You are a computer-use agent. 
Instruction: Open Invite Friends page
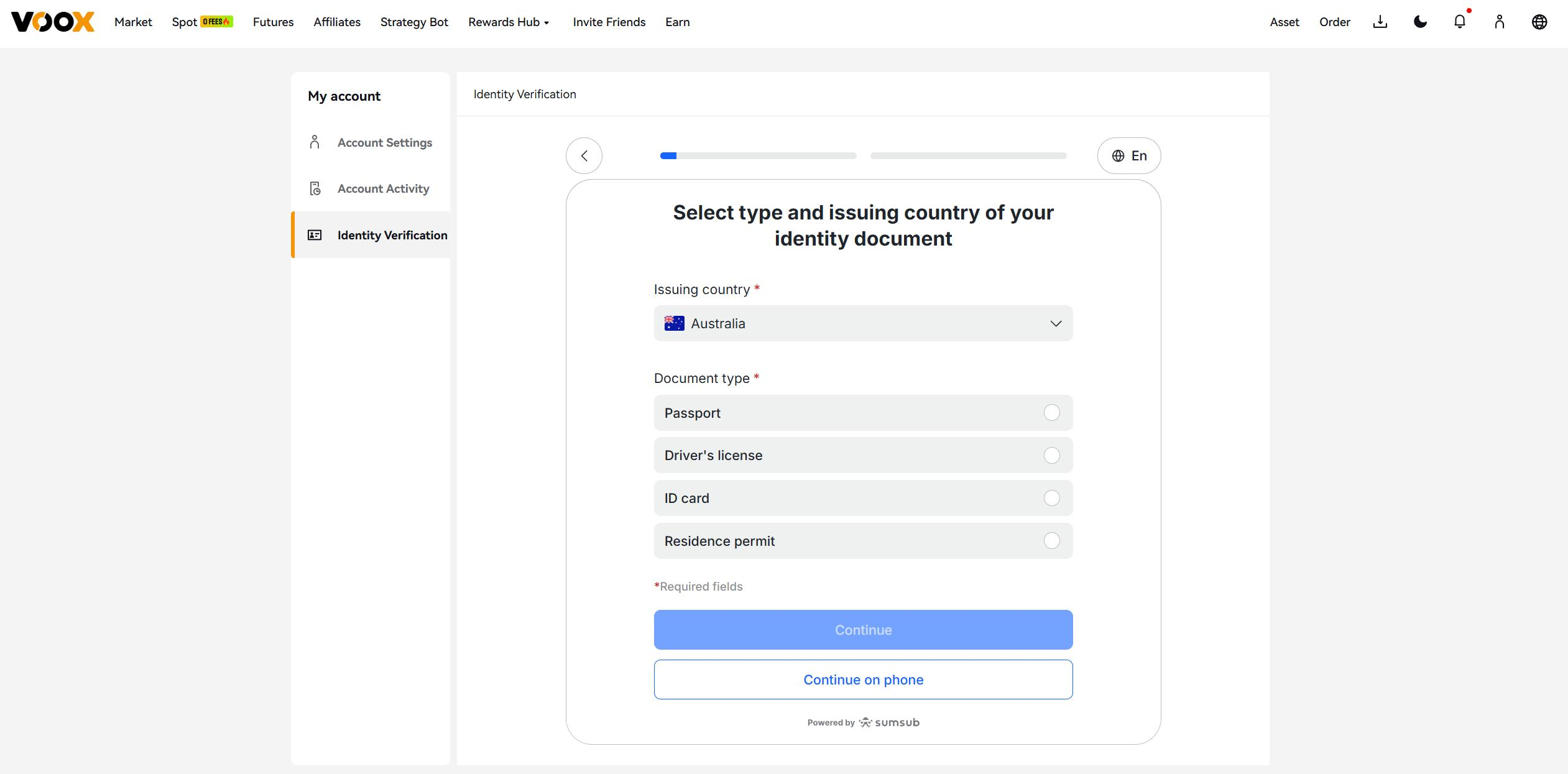[x=609, y=22]
